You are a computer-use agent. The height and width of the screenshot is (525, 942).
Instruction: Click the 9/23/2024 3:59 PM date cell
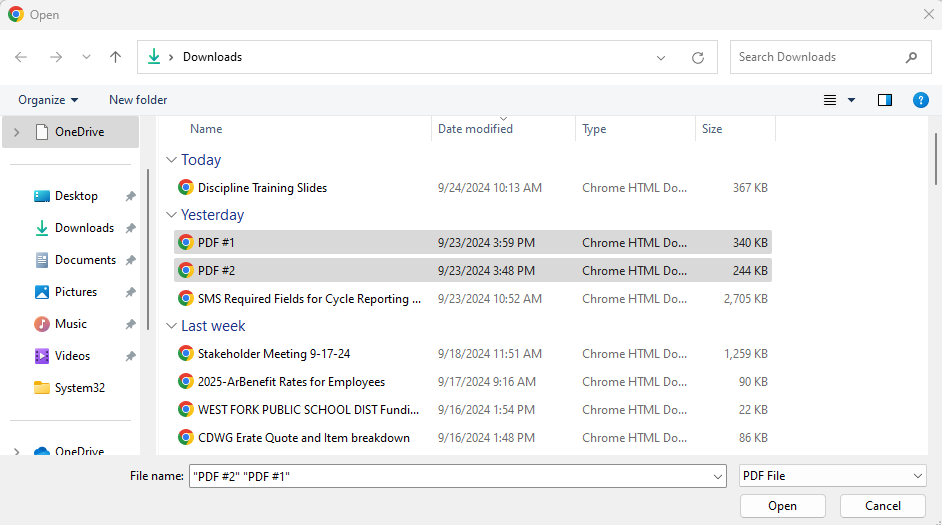[486, 243]
